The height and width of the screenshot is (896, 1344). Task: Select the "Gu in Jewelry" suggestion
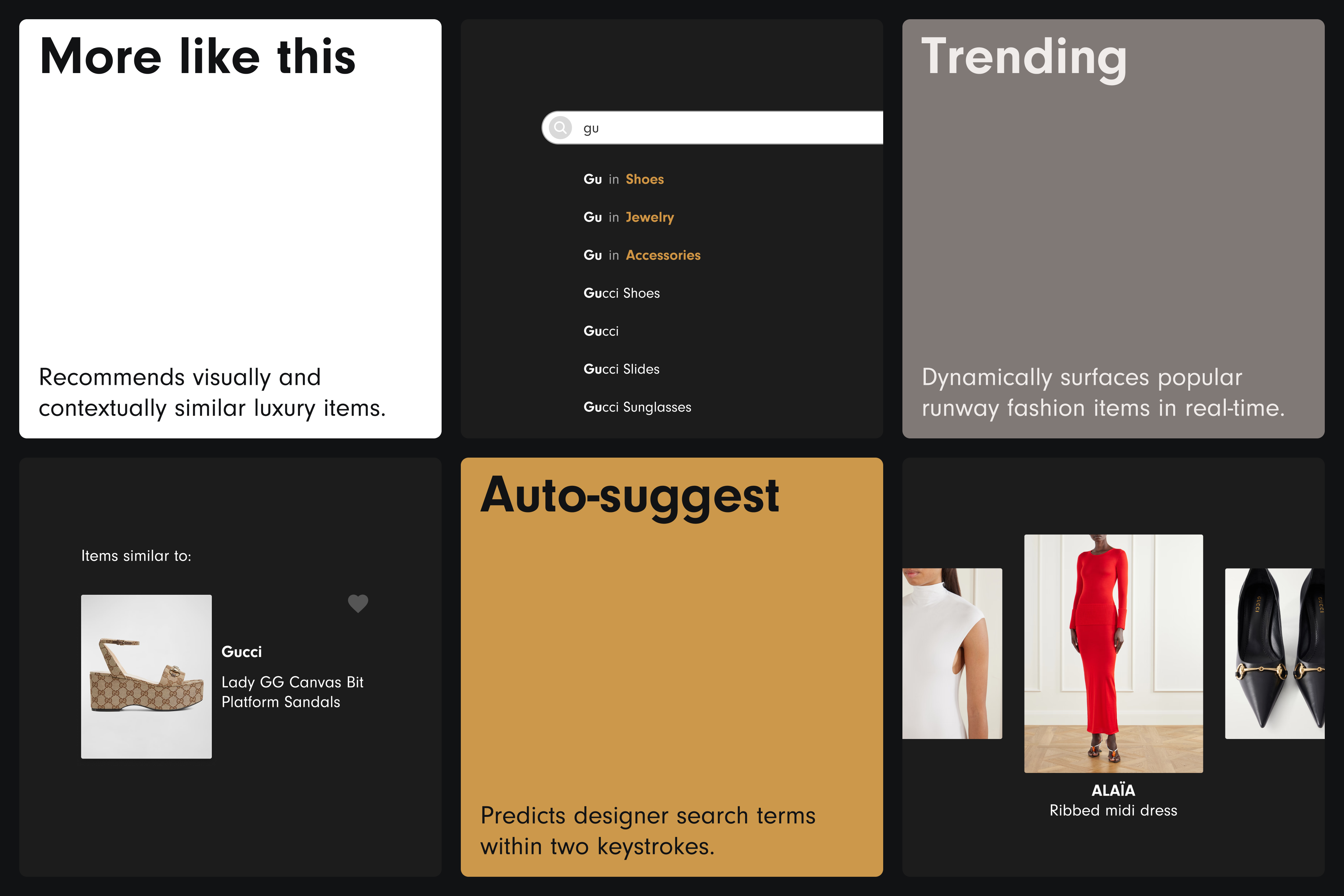(628, 217)
